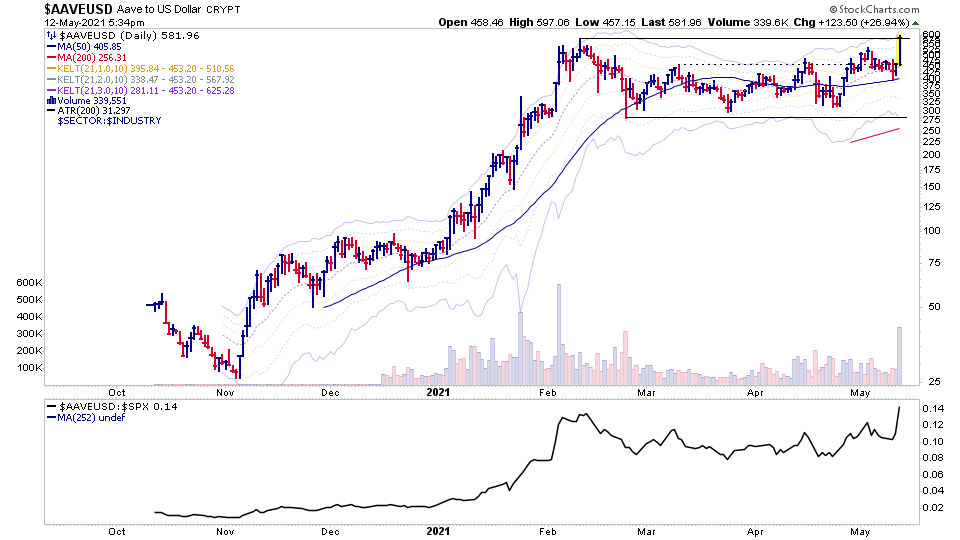Click the red rising trendline near May
The image size is (960, 540).
coord(875,135)
